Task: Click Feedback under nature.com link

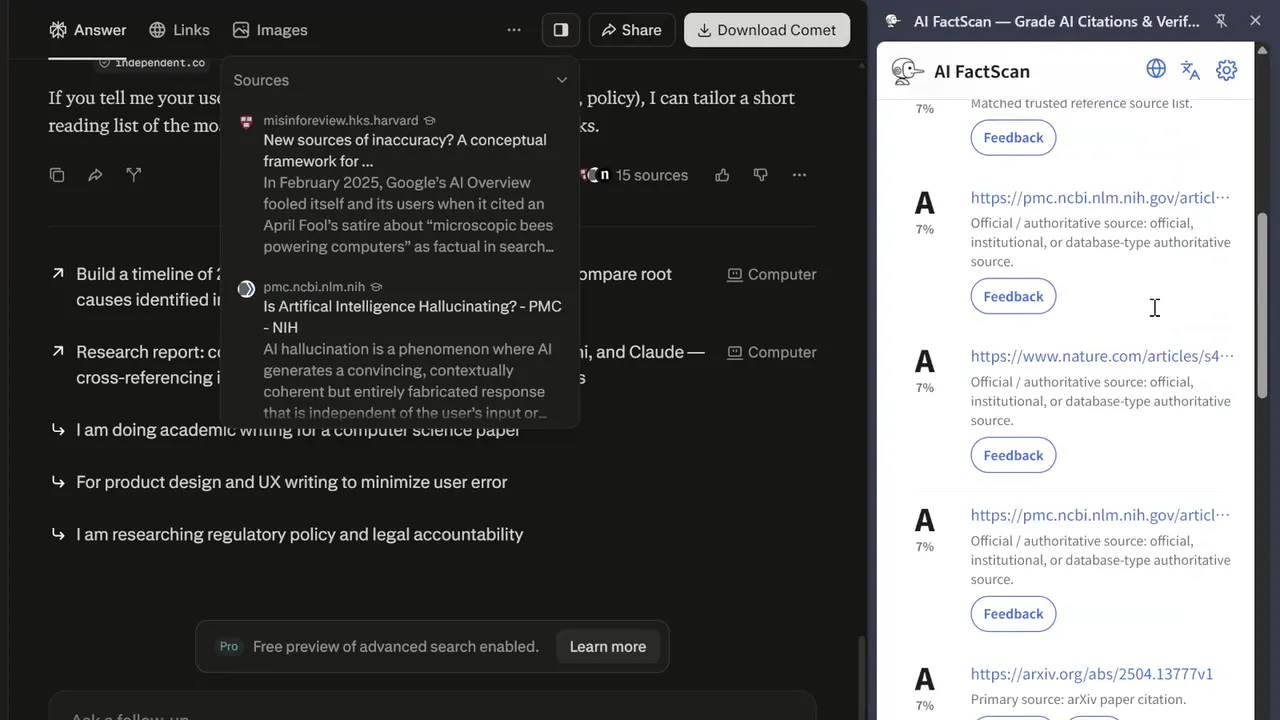Action: click(1013, 455)
